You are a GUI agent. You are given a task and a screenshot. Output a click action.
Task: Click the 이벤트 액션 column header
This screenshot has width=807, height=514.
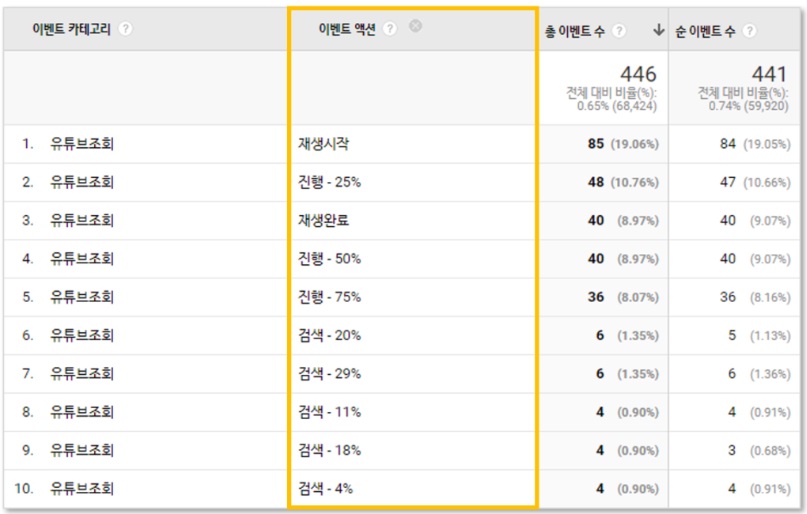click(346, 29)
